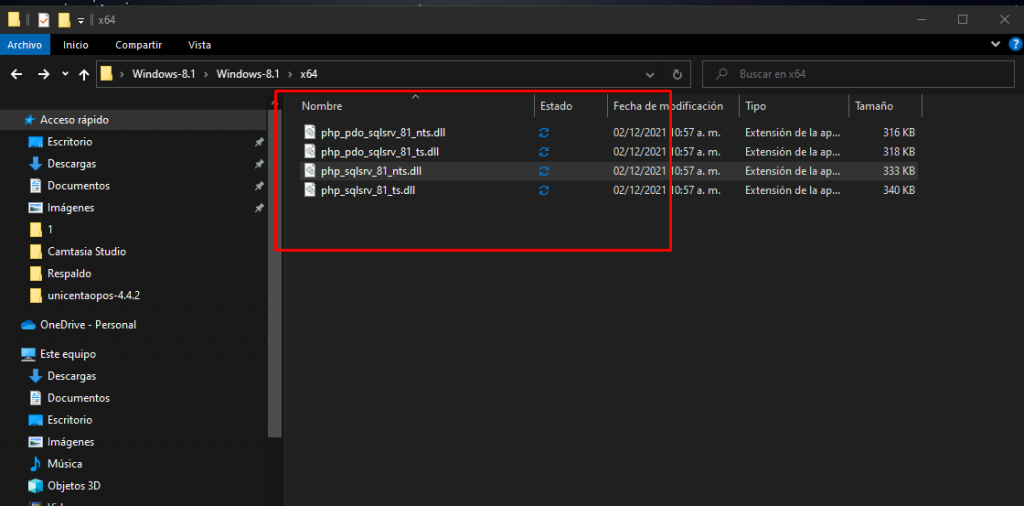Image resolution: width=1024 pixels, height=506 pixels.
Task: Open recent locations dropdown arrow
Action: pos(65,74)
